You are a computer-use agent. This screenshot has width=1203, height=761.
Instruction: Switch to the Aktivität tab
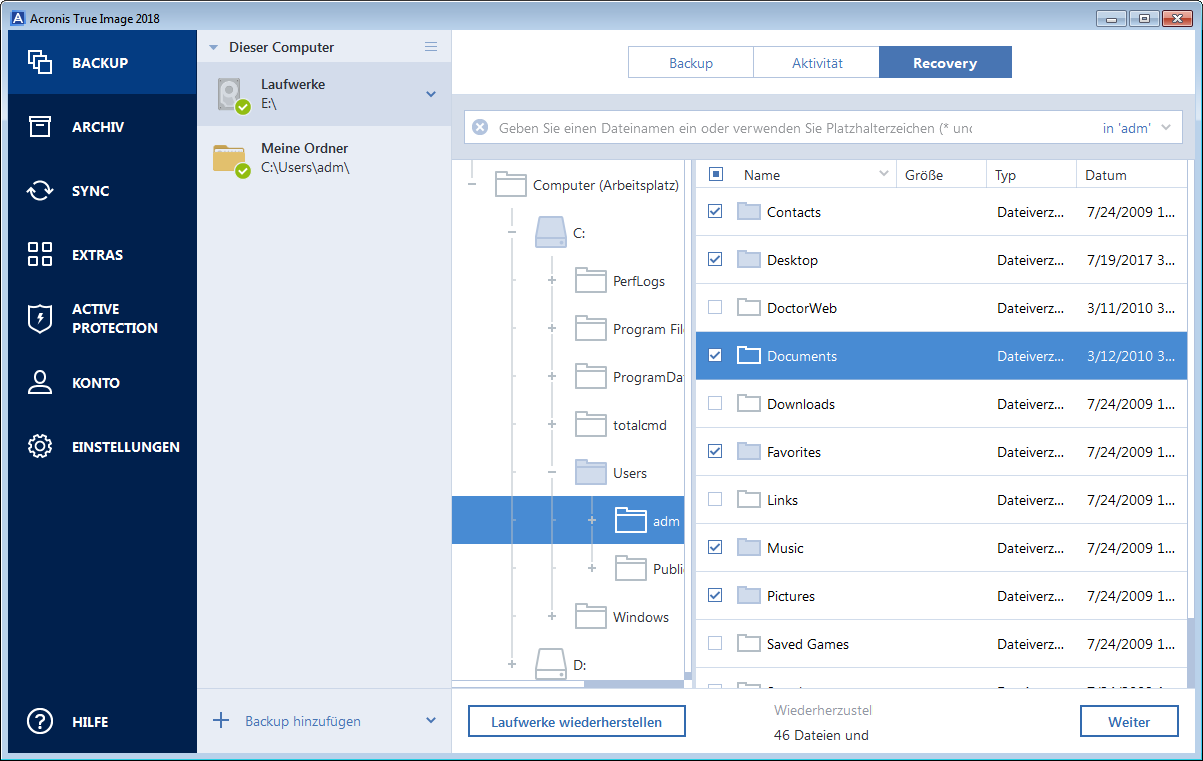pos(817,62)
